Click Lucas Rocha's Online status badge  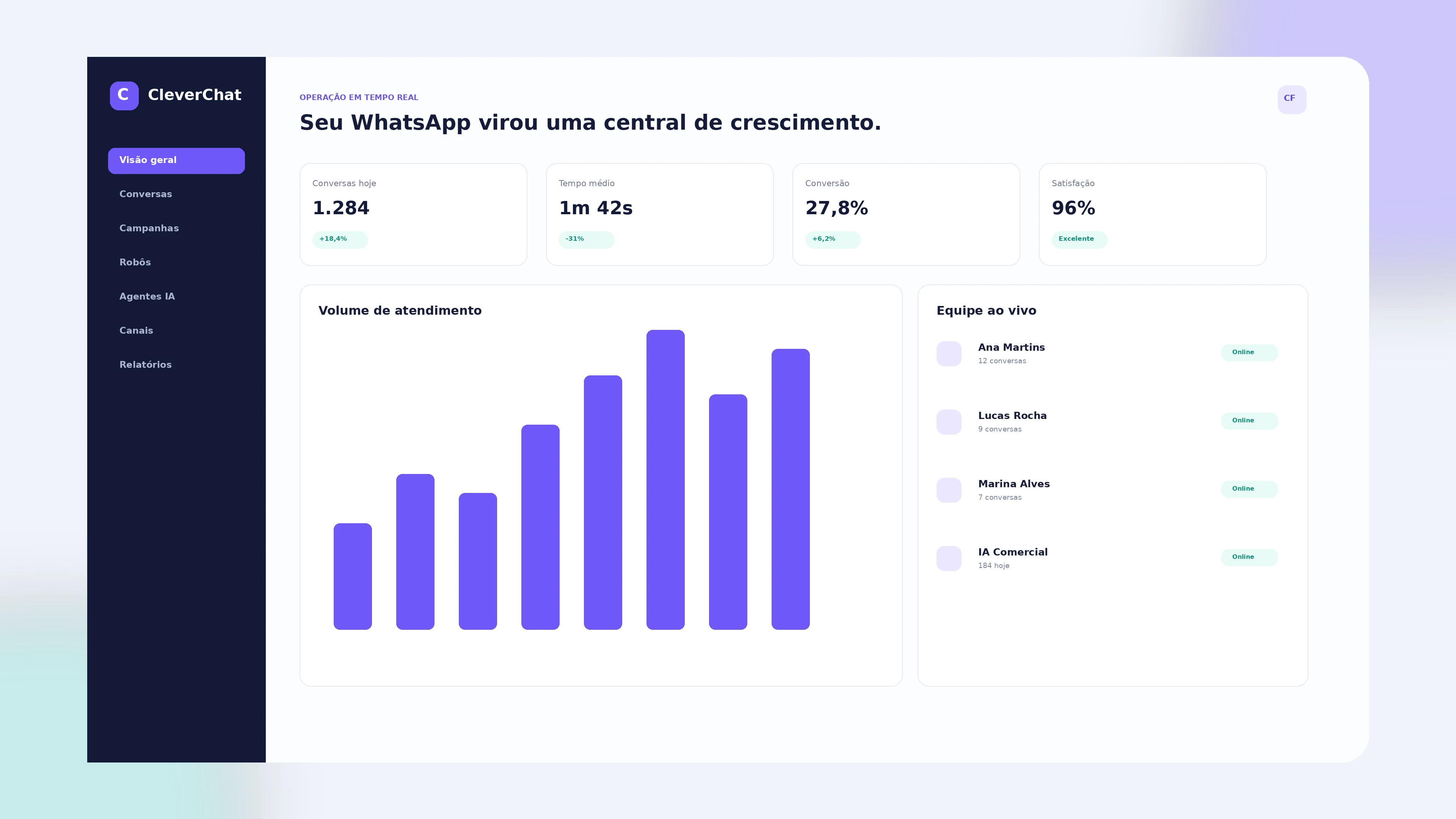click(1249, 421)
